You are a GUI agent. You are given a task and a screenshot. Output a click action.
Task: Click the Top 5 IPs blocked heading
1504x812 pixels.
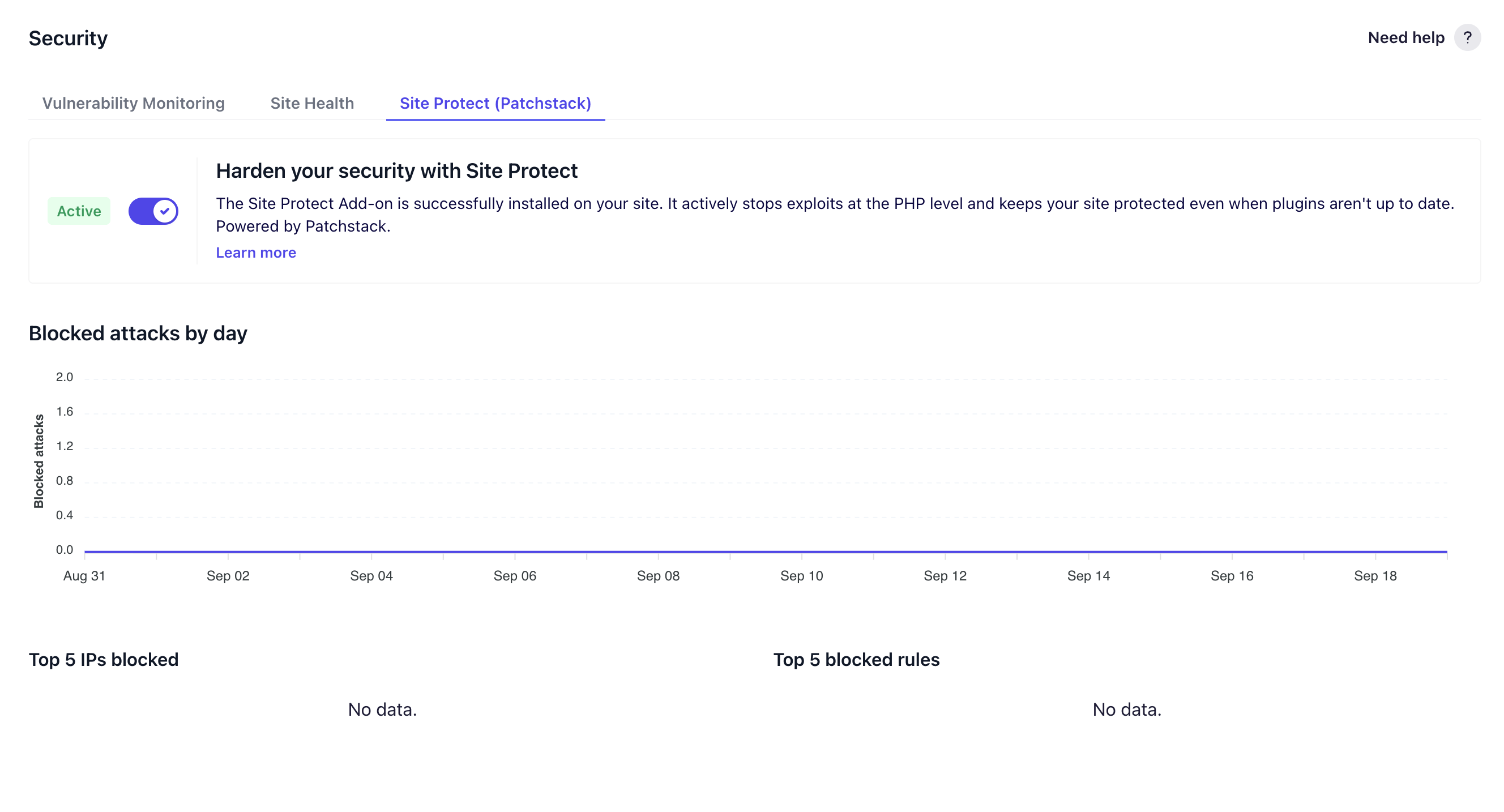(x=103, y=660)
